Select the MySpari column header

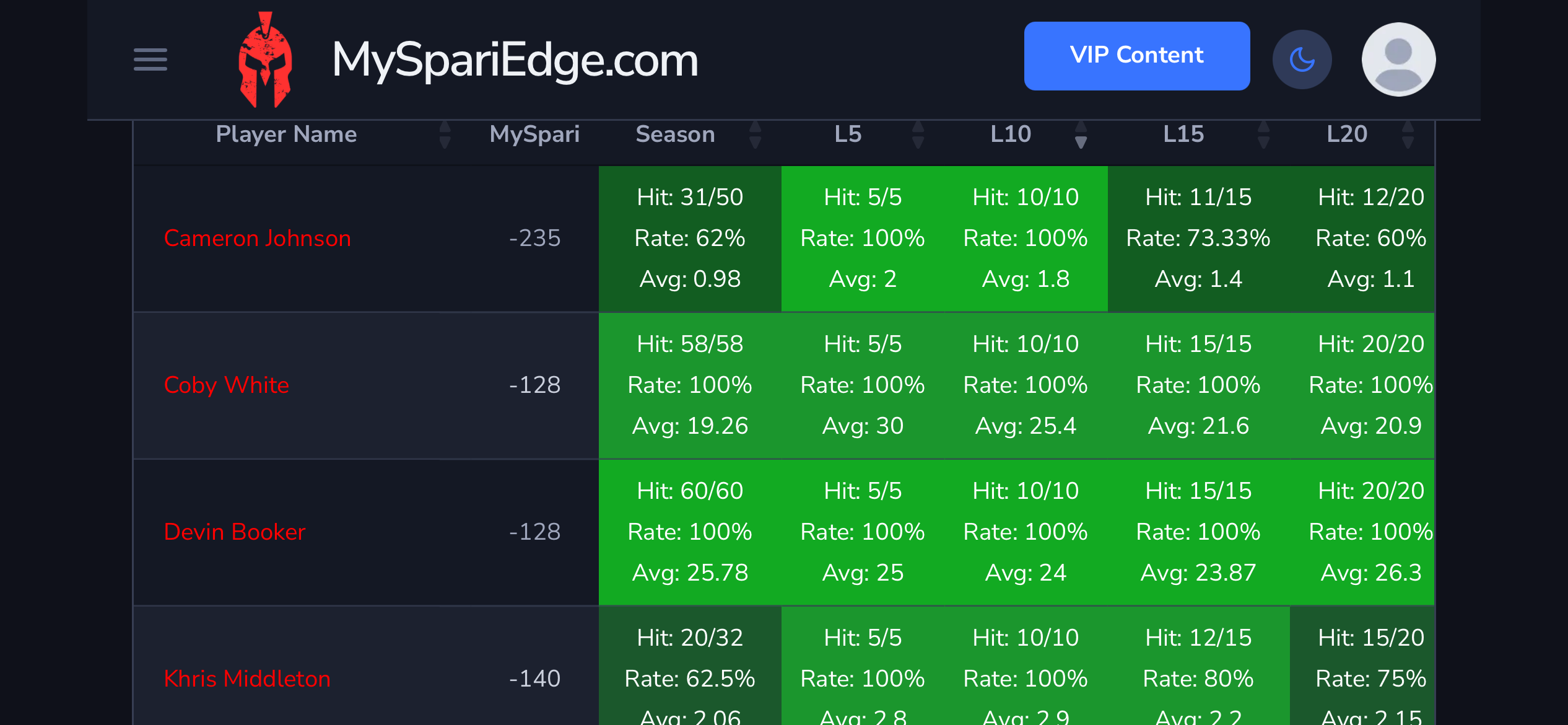(534, 134)
